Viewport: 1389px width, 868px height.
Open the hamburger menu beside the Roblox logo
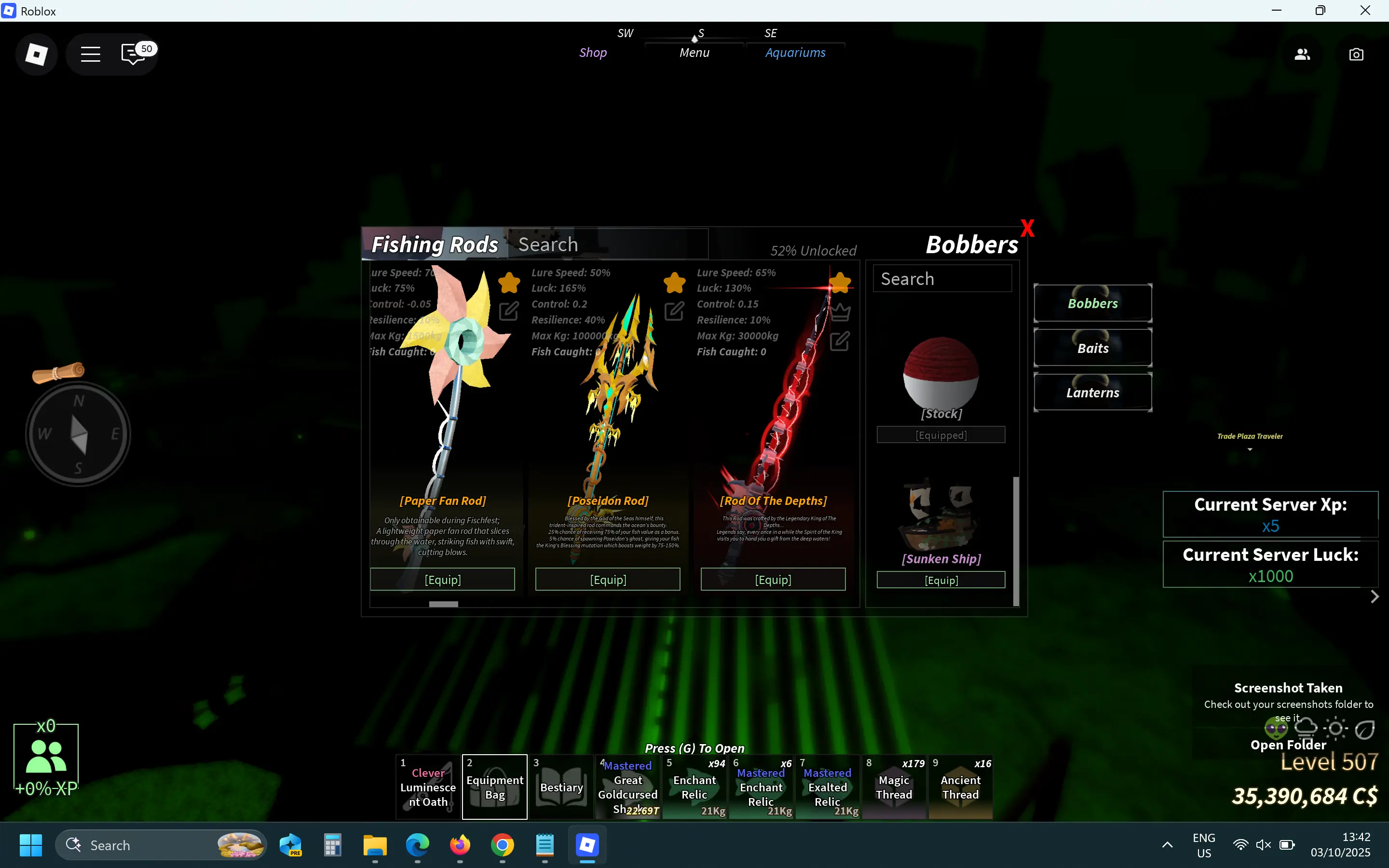(x=90, y=54)
